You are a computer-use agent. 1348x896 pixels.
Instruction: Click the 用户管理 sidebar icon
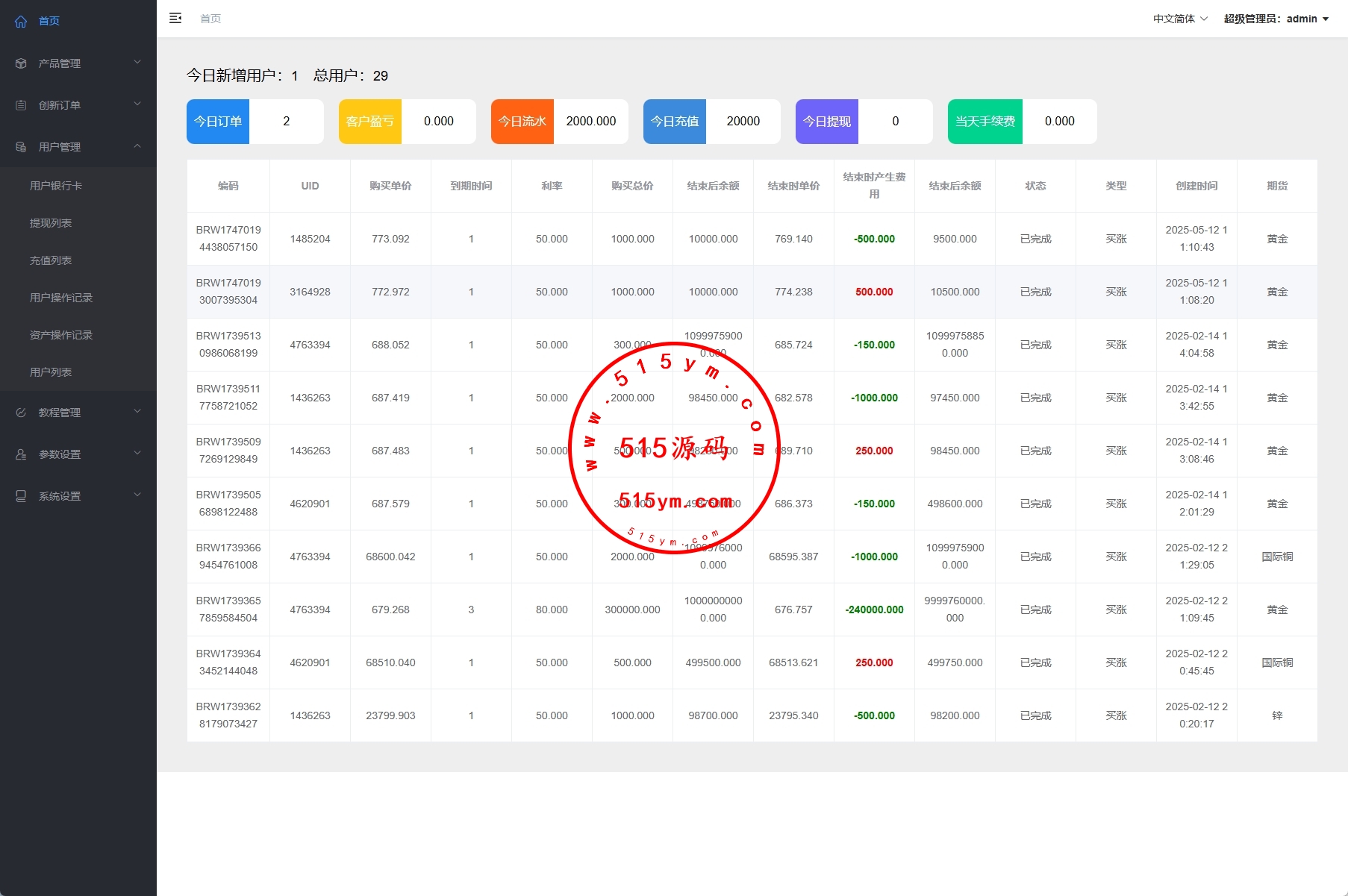21,147
